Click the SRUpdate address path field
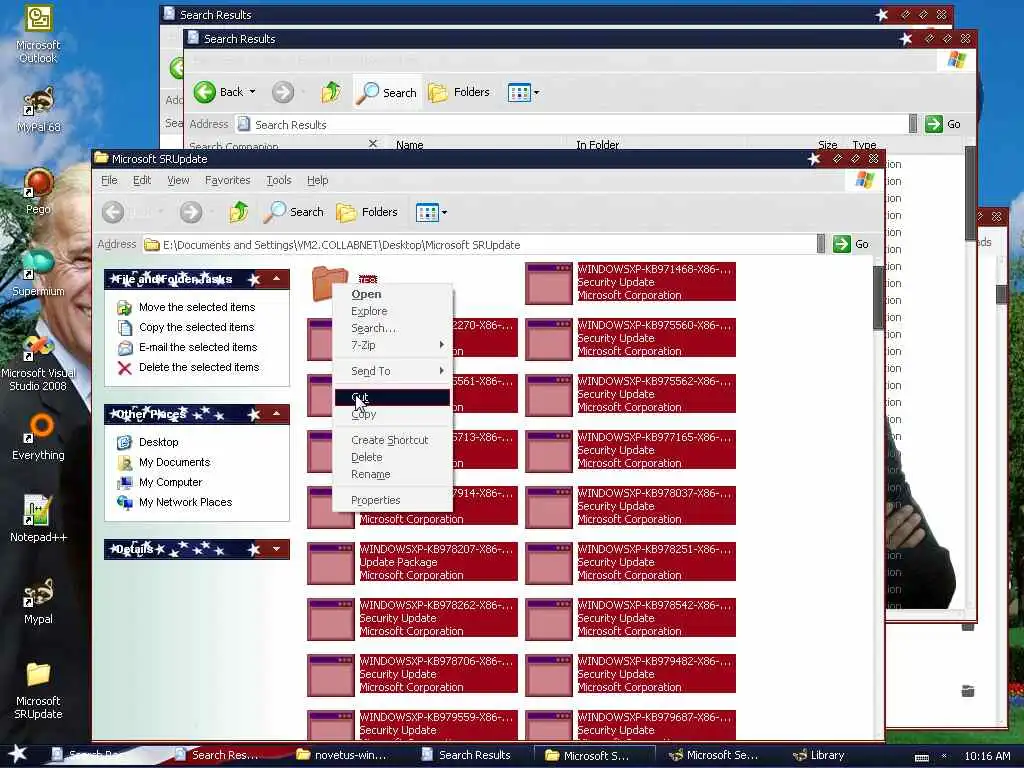This screenshot has width=1024, height=768. pos(479,245)
